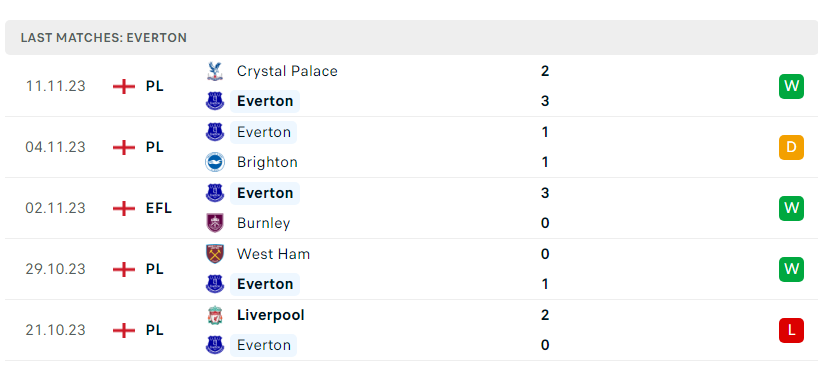The width and height of the screenshot is (818, 368).
Task: Open the 02.11.23 EFL match row date
Action: pos(55,208)
